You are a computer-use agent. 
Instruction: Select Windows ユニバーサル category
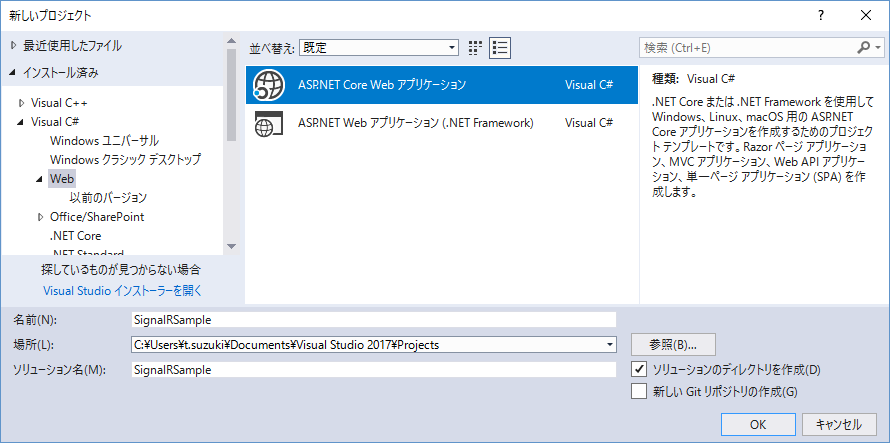[x=104, y=141]
